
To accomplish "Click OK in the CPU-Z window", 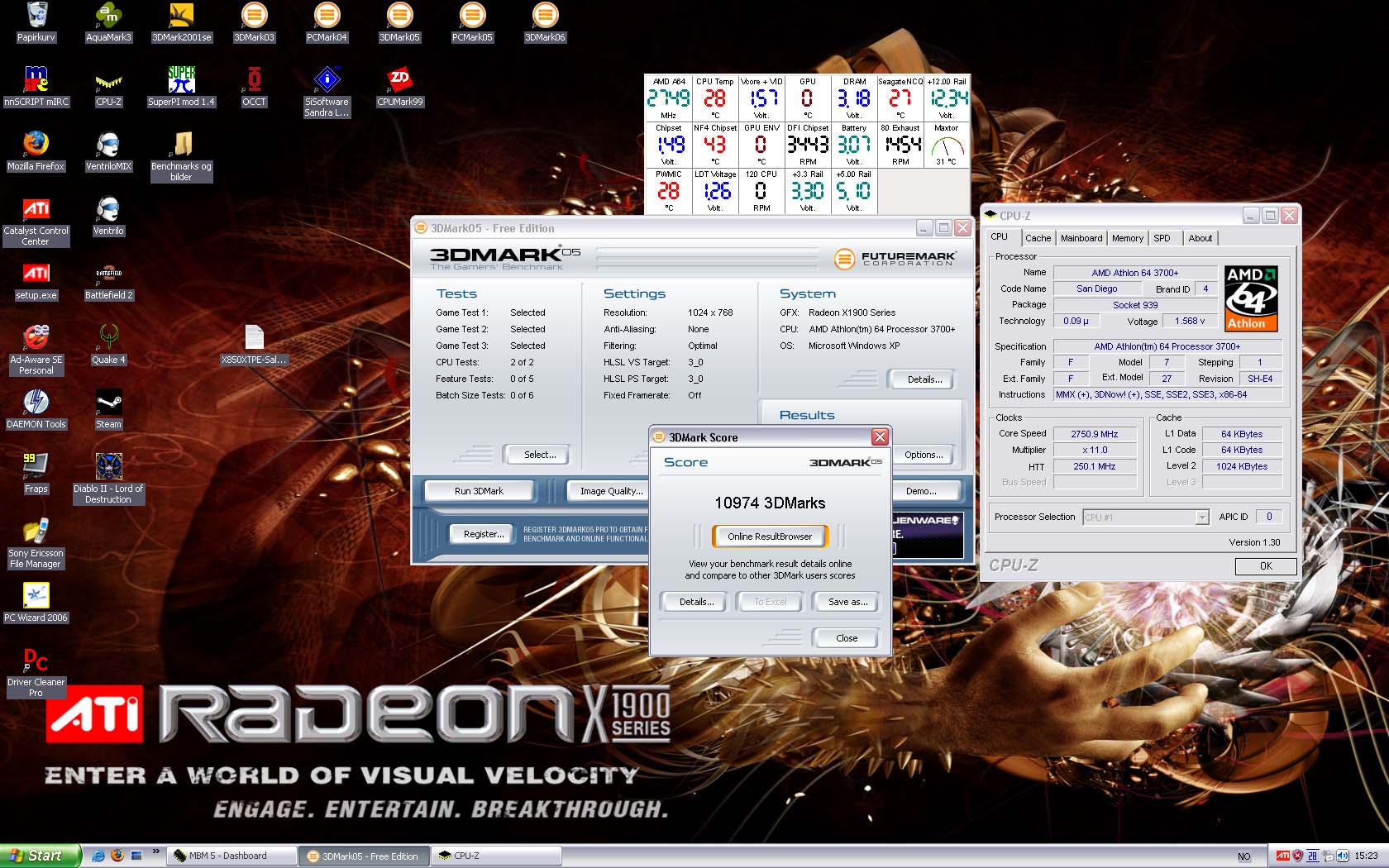I will pos(1266,566).
